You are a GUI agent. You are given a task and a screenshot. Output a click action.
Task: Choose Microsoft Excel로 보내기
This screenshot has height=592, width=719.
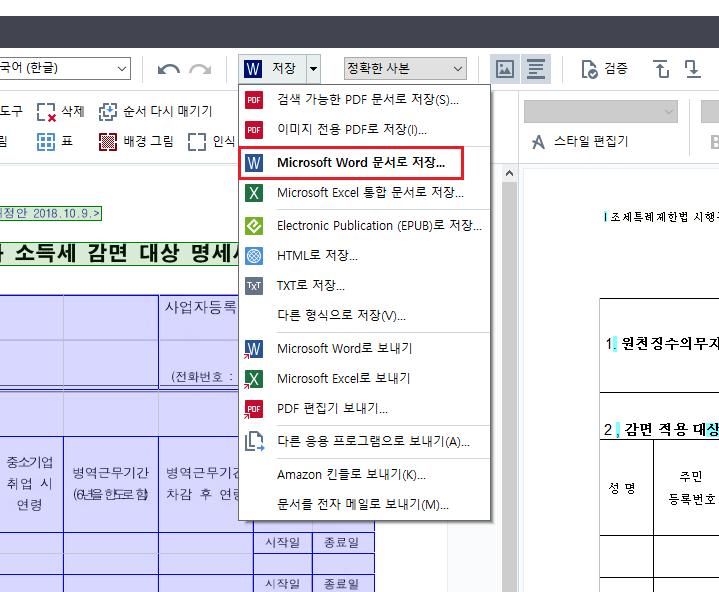(365, 379)
